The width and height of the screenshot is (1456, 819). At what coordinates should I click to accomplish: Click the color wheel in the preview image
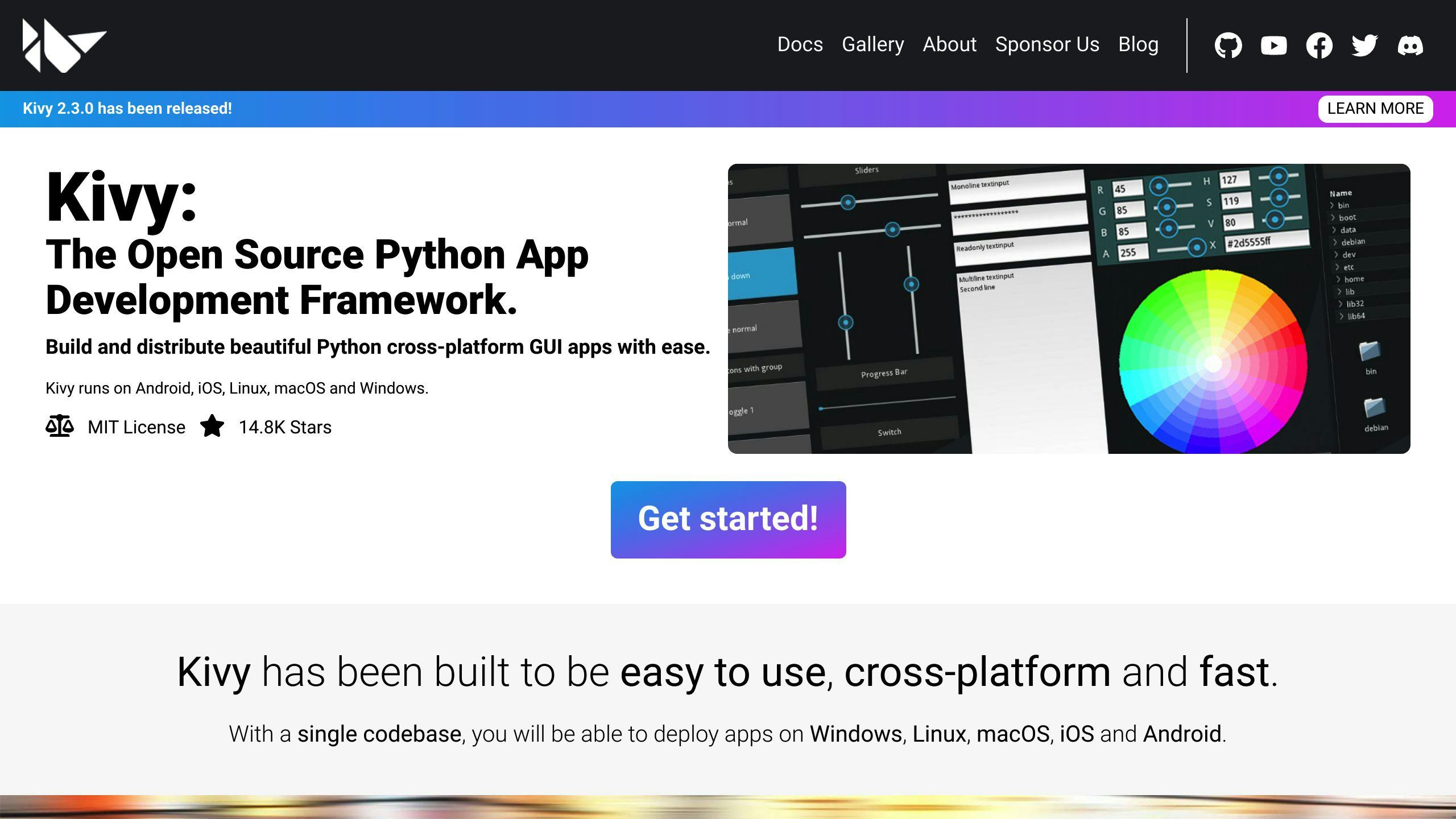[x=1213, y=363]
